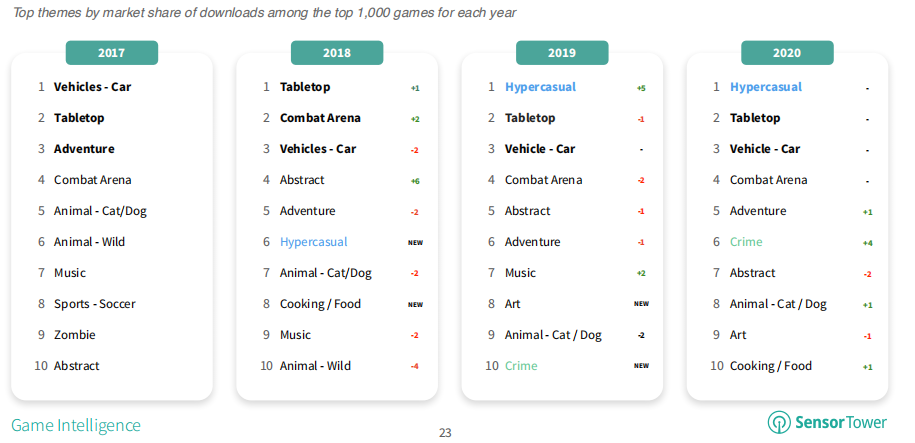Select the 2017 year header

pos(112,53)
